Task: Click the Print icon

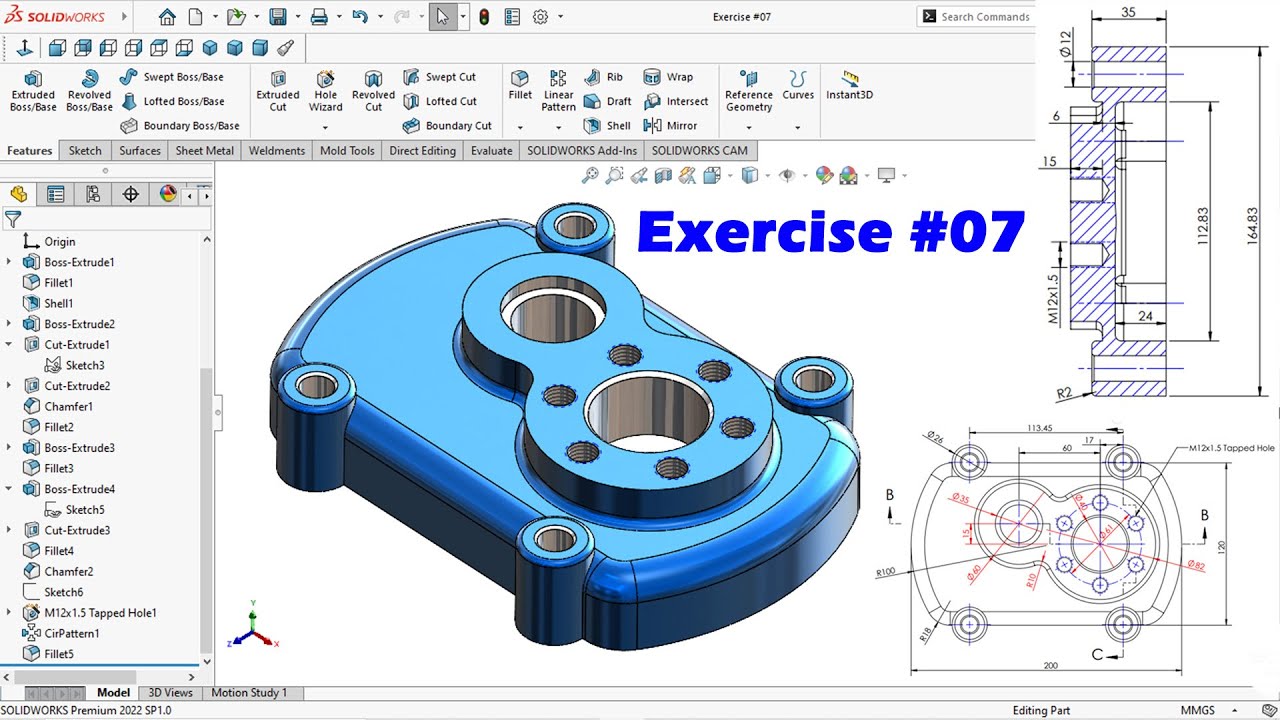Action: pos(319,17)
